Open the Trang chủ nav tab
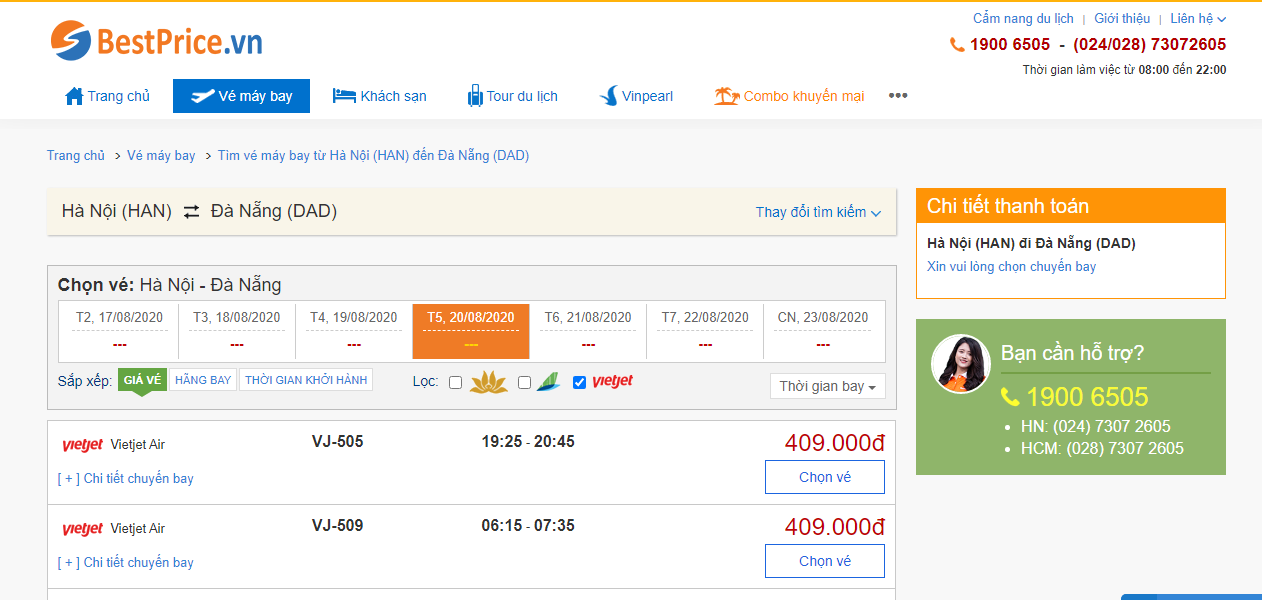The height and width of the screenshot is (600, 1262). click(107, 96)
